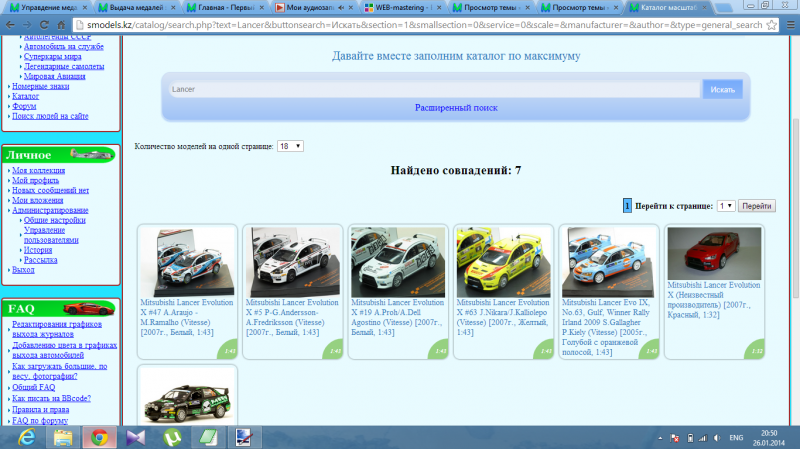Switch to Выдача медалей tab
This screenshot has height=449, width=800.
click(136, 8)
